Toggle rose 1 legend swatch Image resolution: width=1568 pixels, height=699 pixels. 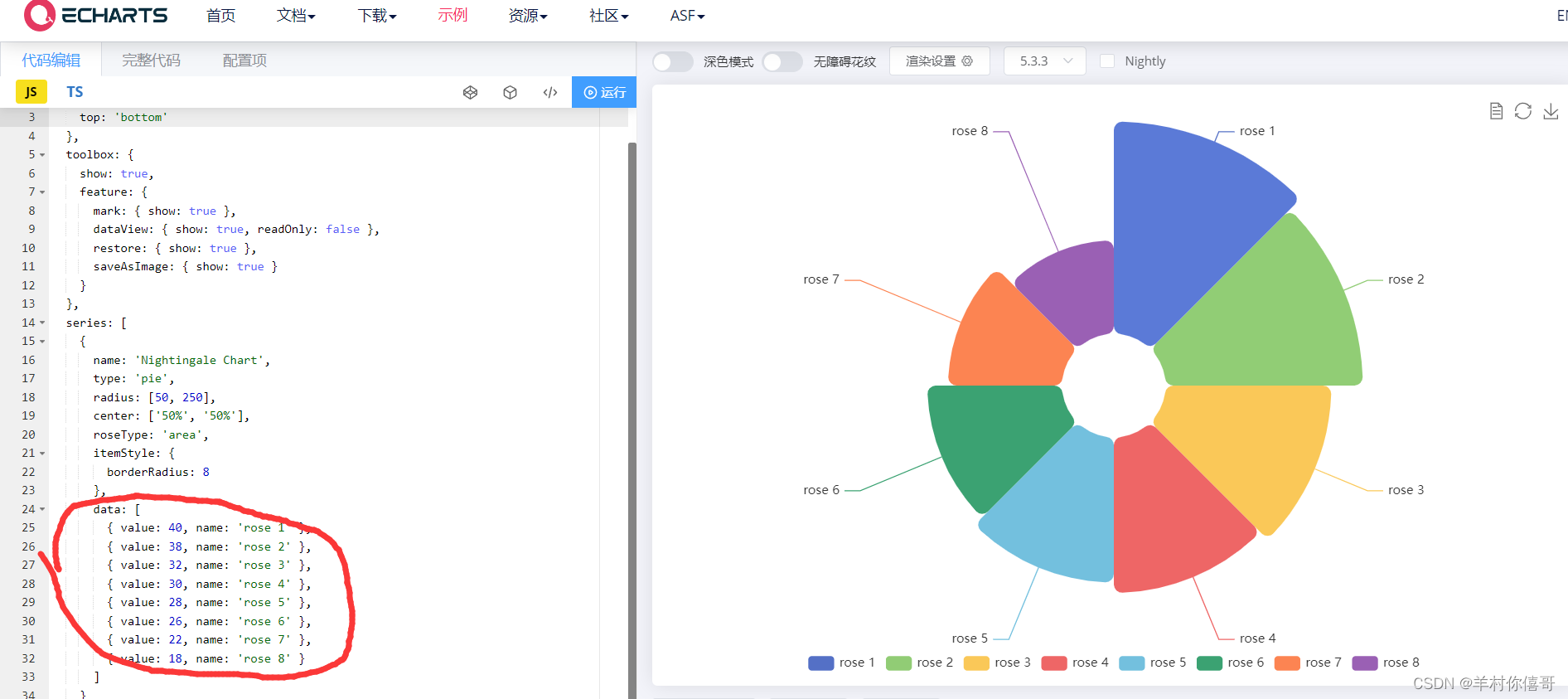820,663
